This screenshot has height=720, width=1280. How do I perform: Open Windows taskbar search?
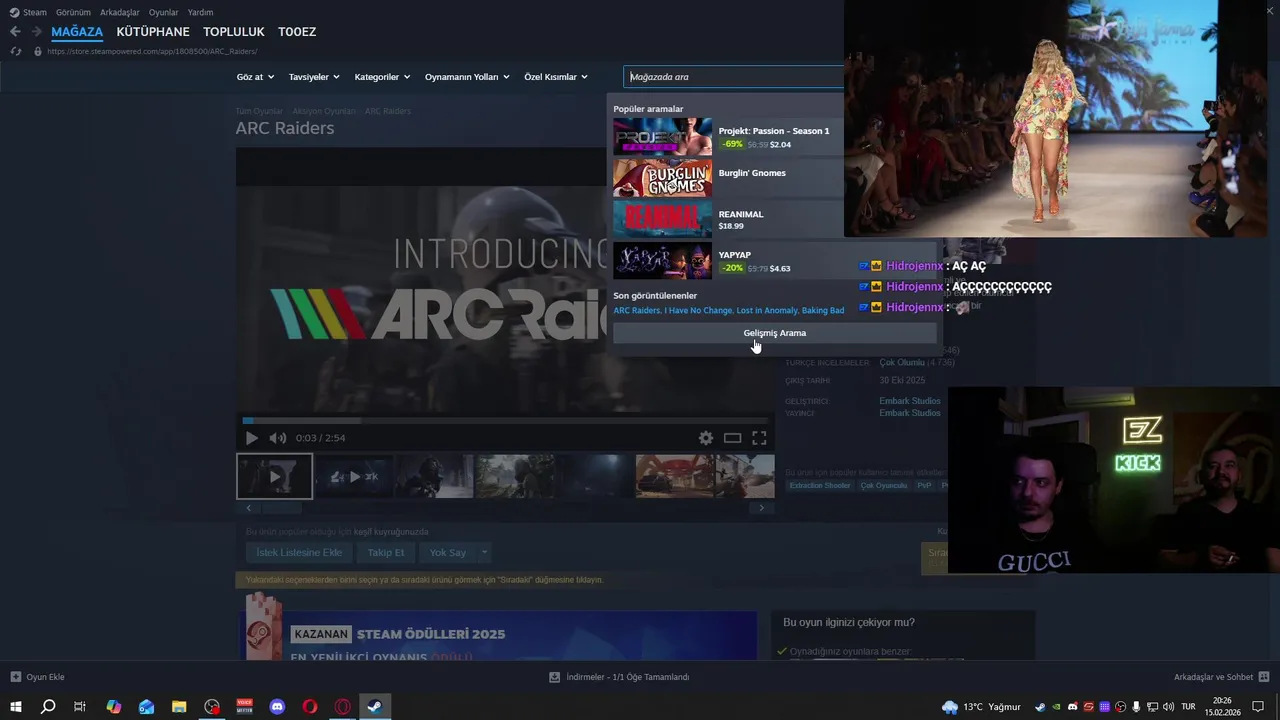48,707
